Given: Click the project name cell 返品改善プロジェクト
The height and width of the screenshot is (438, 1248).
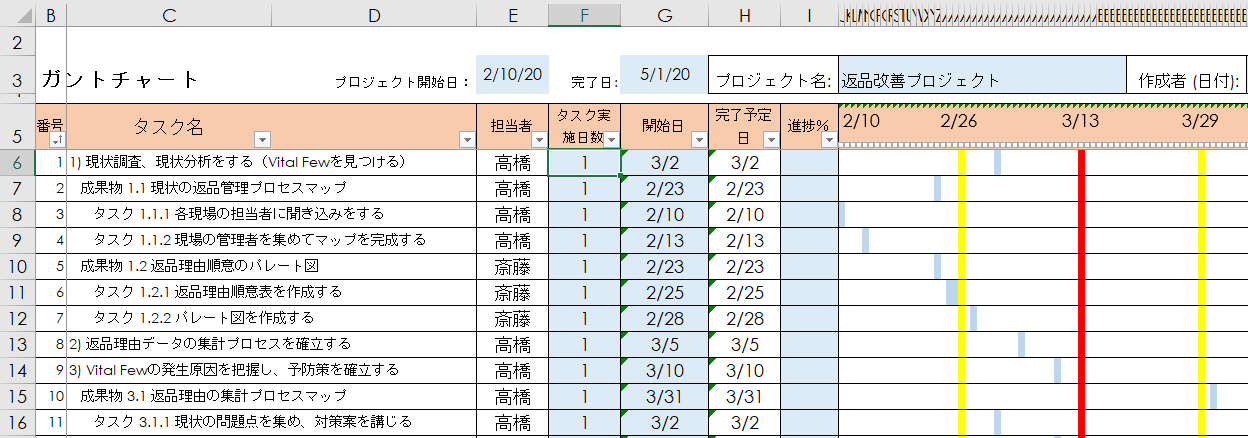Looking at the screenshot, I should (981, 80).
